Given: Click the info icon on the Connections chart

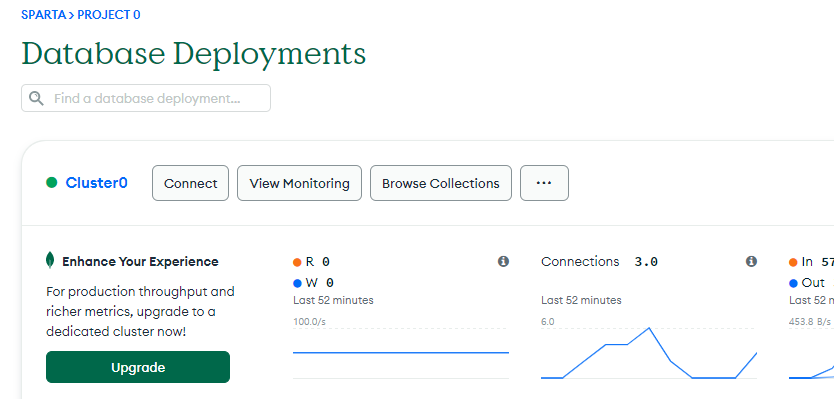Looking at the screenshot, I should 751,261.
